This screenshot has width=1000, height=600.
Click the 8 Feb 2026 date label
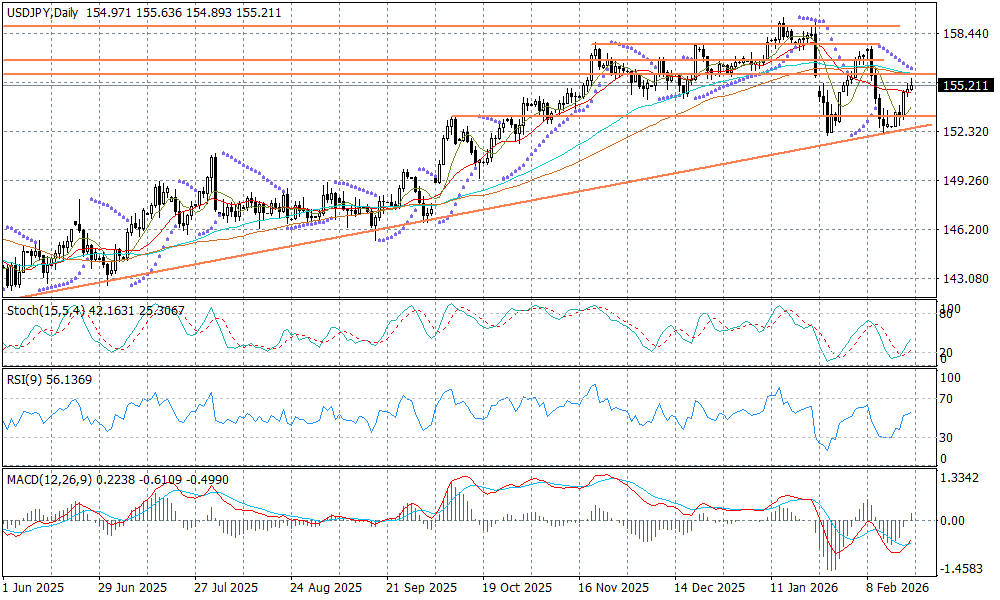pos(899,588)
